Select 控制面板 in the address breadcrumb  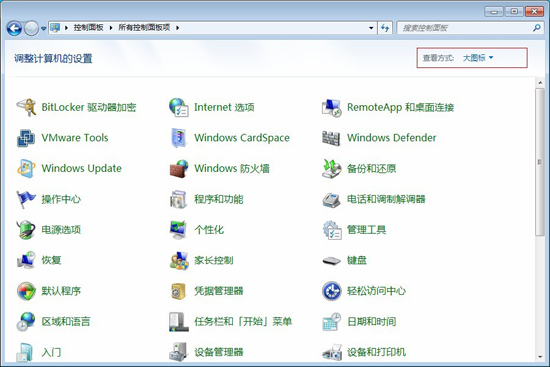point(88,28)
